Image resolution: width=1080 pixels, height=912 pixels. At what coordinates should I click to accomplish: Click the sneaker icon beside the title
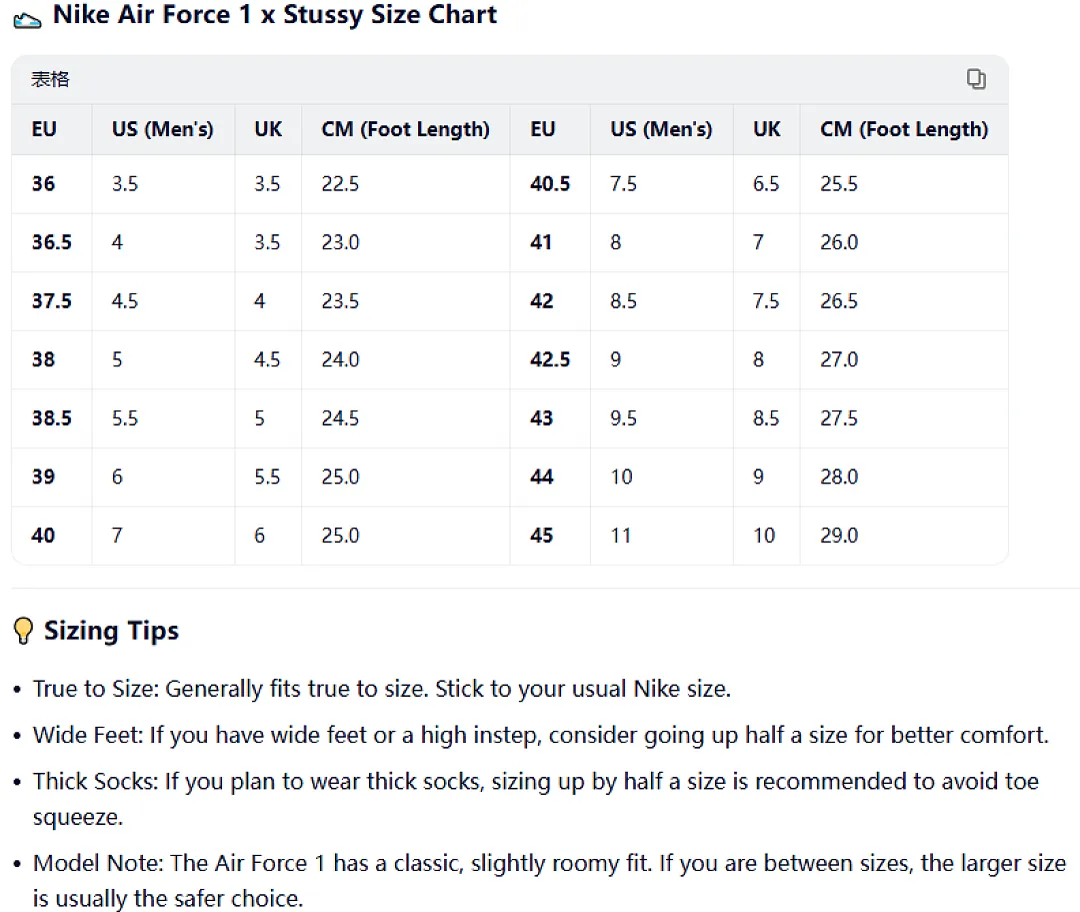(x=28, y=20)
